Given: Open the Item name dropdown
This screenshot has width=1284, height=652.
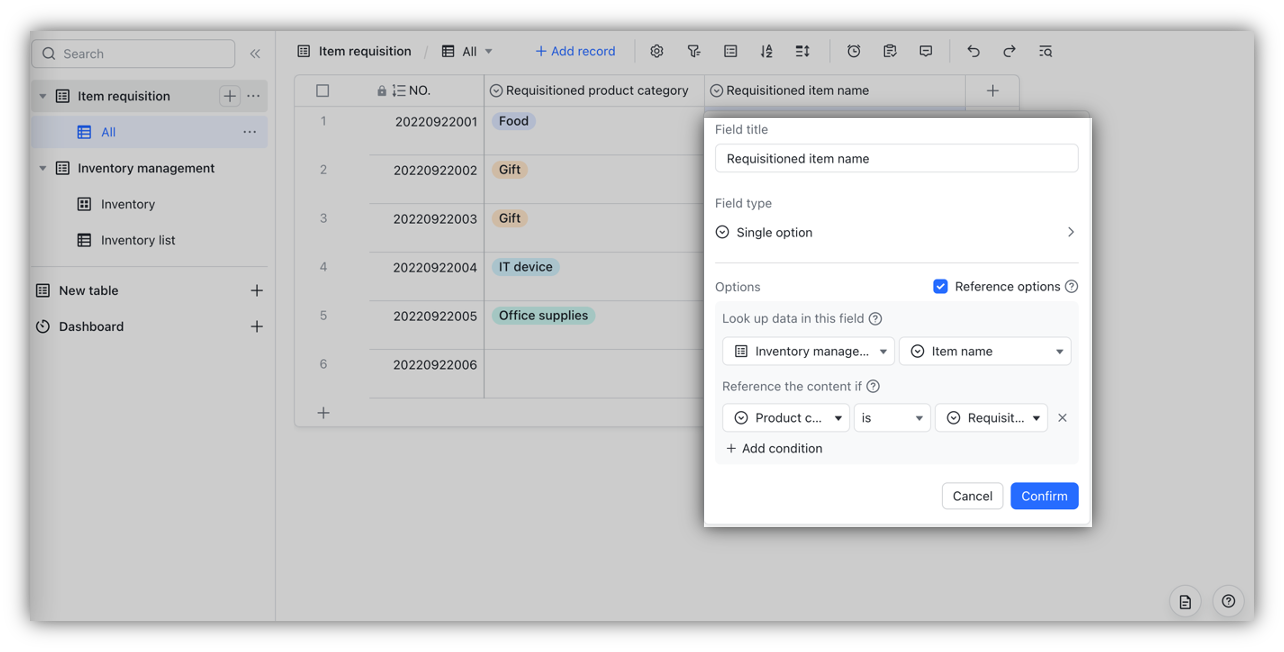Looking at the screenshot, I should click(985, 351).
